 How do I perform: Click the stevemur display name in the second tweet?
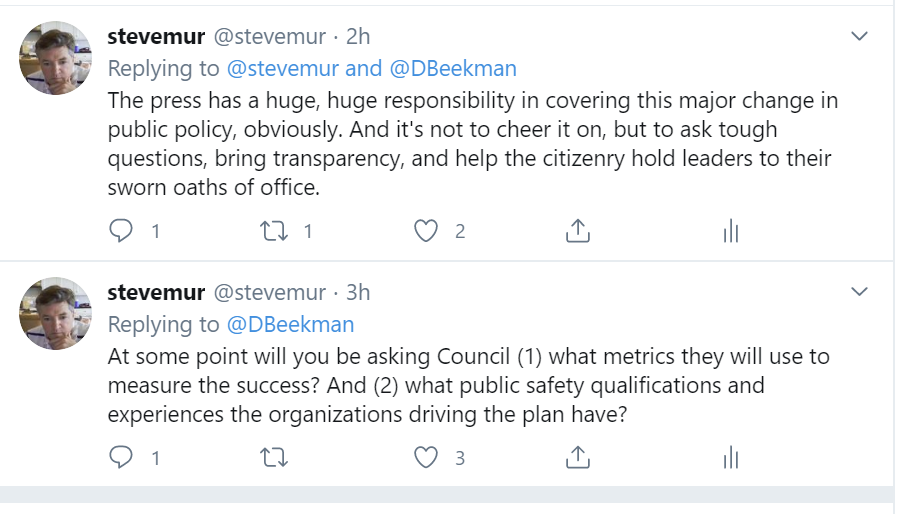point(156,293)
